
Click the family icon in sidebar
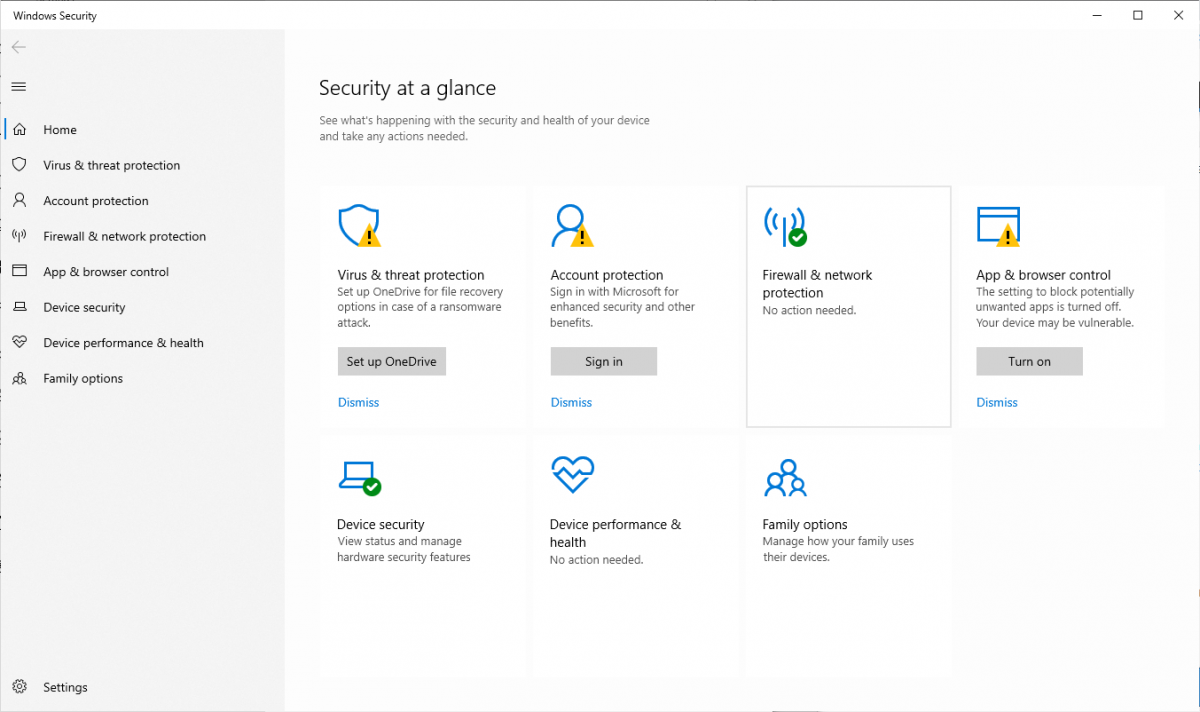(x=19, y=378)
